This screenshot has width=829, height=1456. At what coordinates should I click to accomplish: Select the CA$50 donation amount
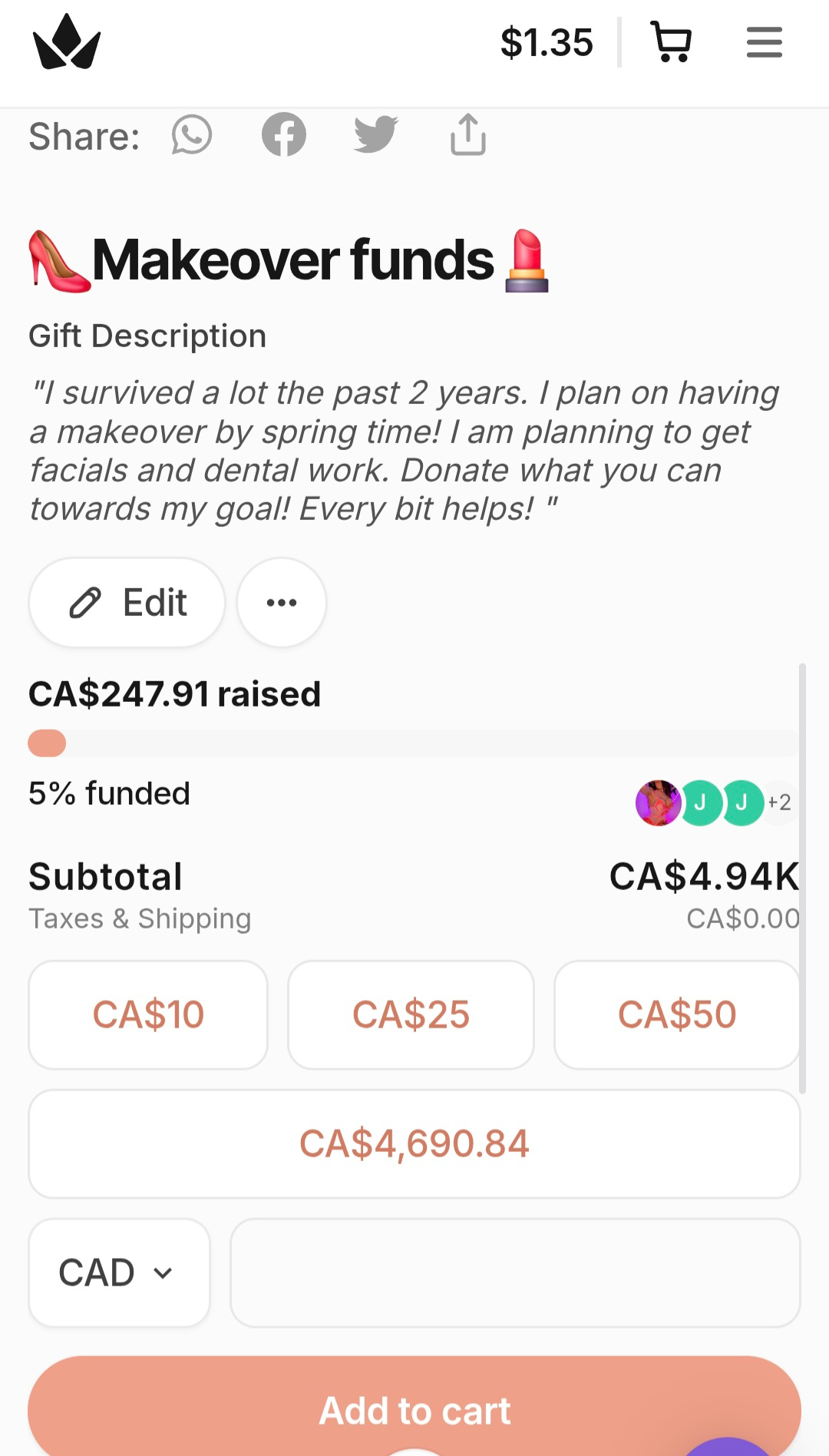pos(676,1014)
